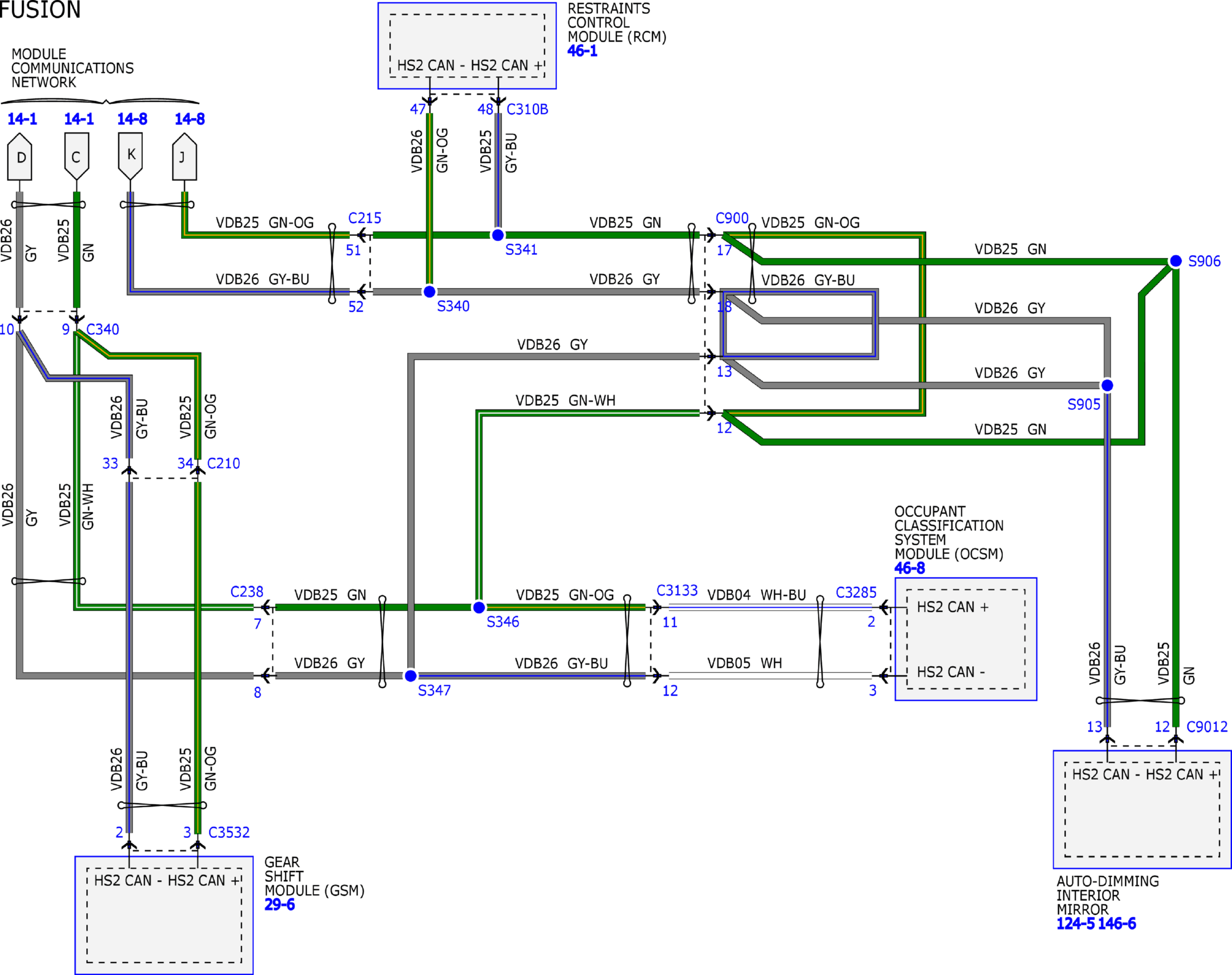
Task: Select connector label C238
Action: pos(247,592)
